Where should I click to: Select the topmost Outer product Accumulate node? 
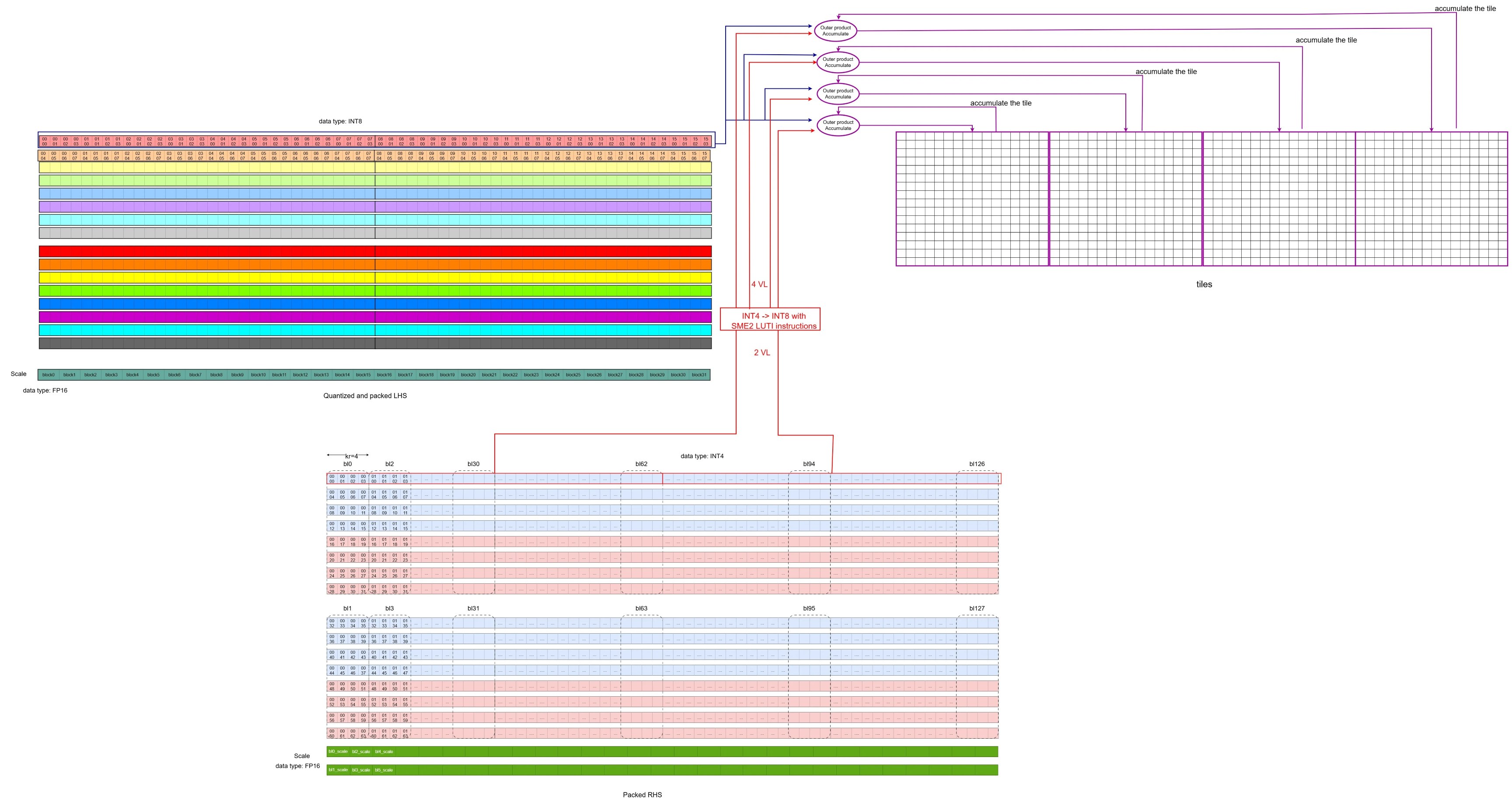[x=836, y=31]
